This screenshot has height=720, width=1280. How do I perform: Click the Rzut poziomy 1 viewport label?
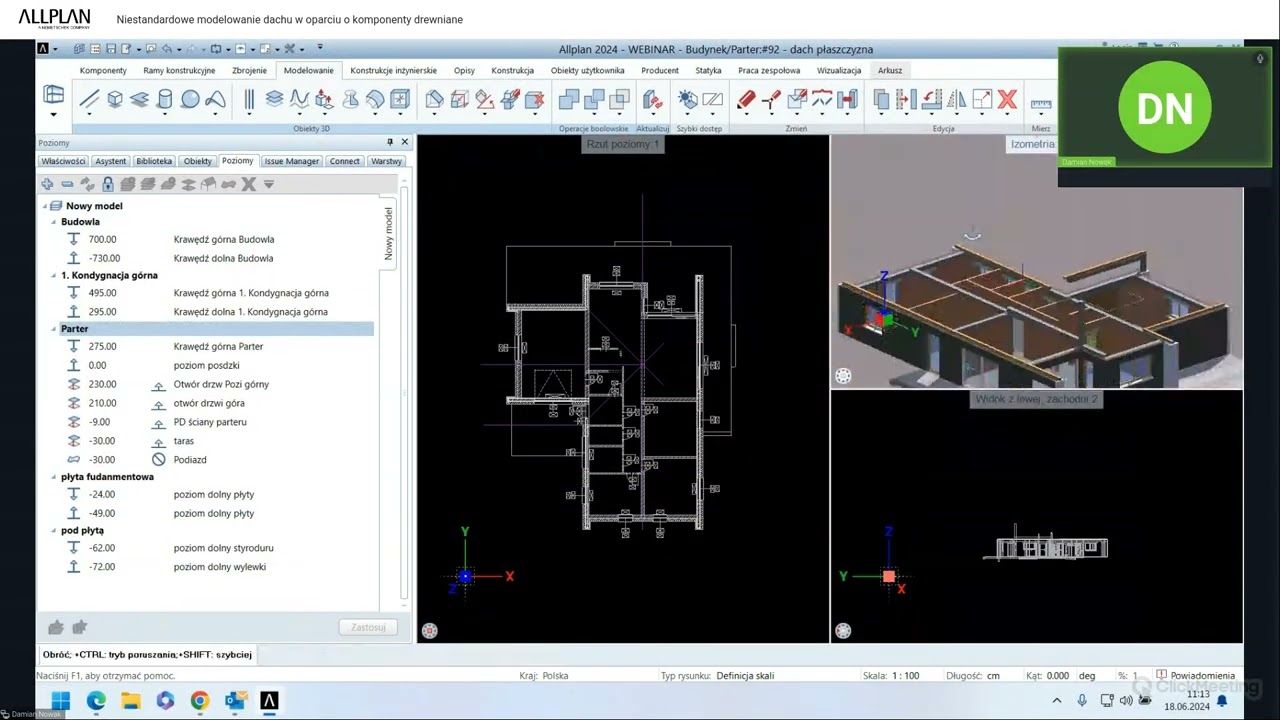[x=622, y=144]
